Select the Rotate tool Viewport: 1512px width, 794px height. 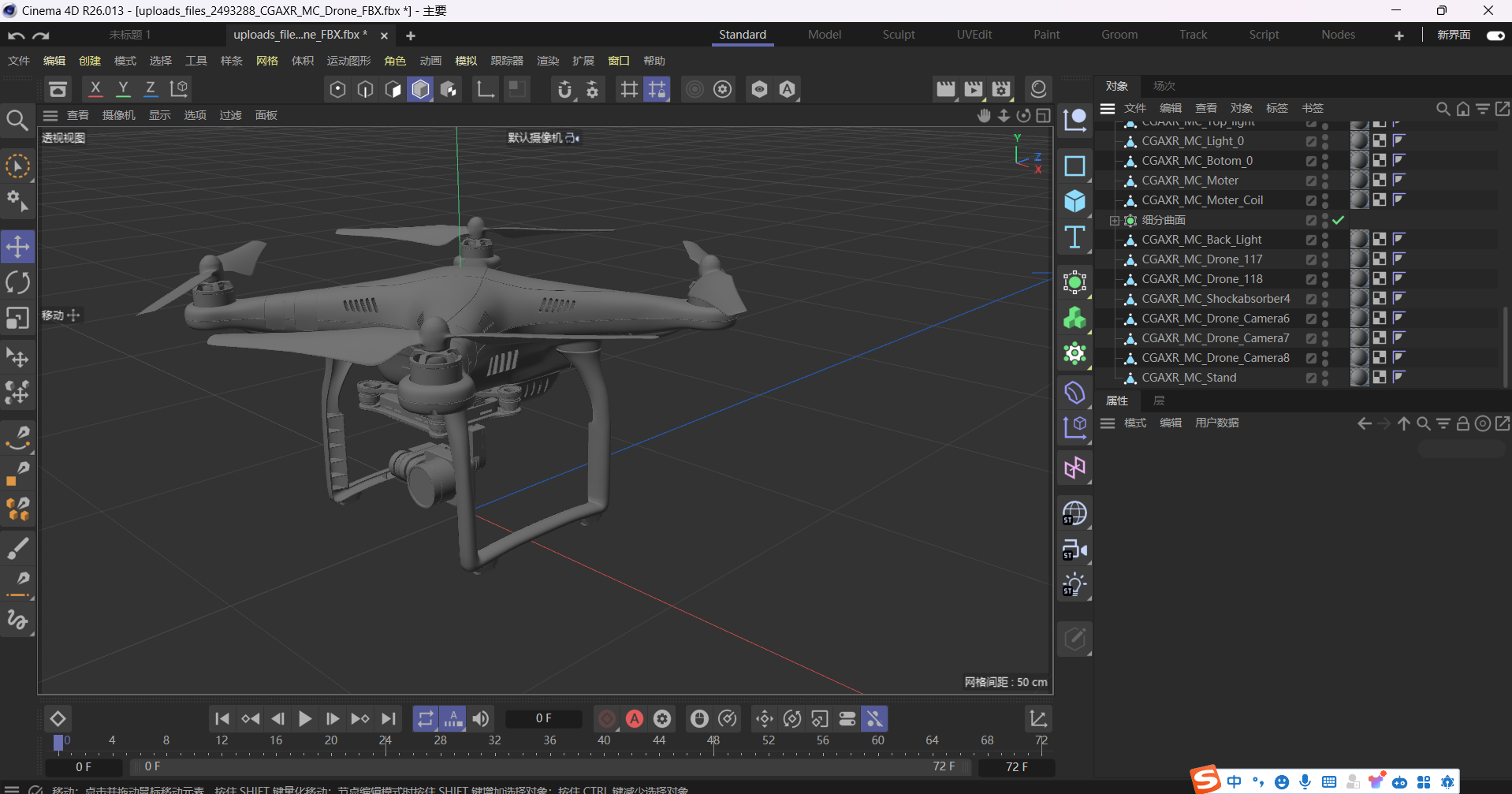(17, 282)
